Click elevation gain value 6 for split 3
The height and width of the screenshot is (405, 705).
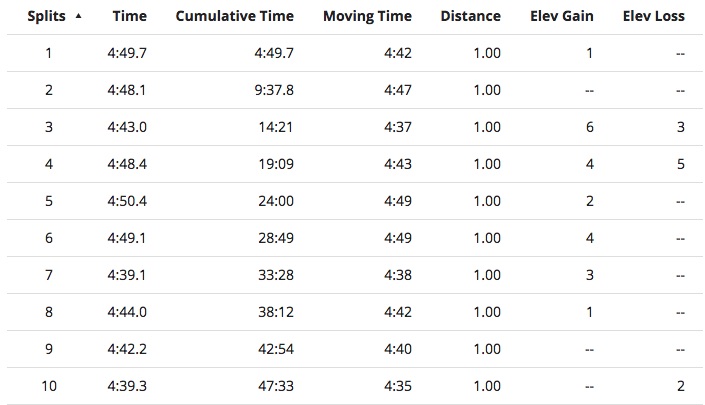590,127
